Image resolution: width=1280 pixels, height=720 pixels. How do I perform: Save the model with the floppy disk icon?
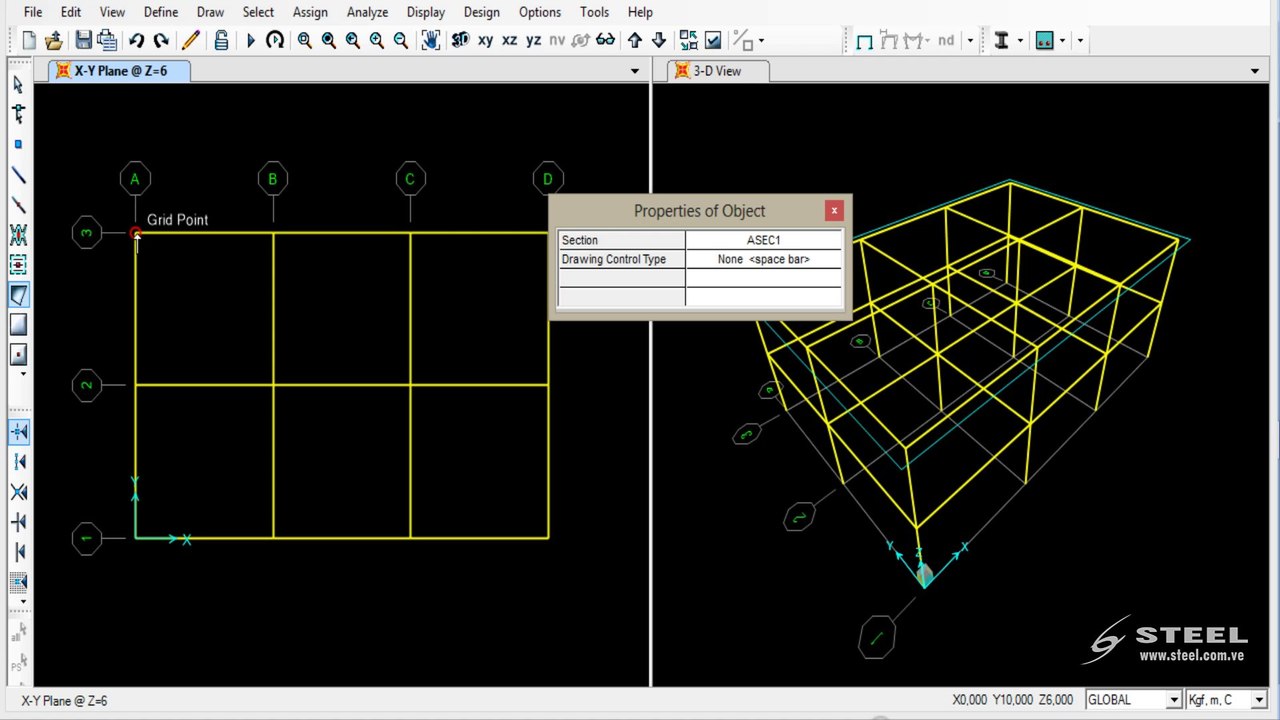pyautogui.click(x=84, y=41)
